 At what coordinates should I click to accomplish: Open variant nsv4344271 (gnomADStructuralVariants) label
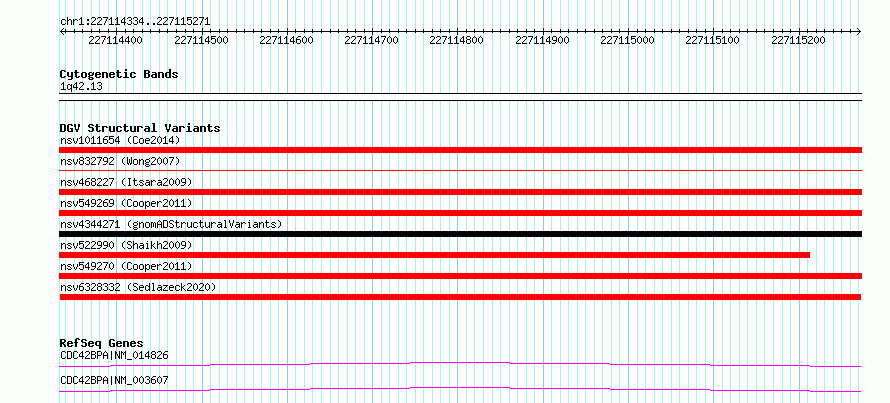[171, 224]
